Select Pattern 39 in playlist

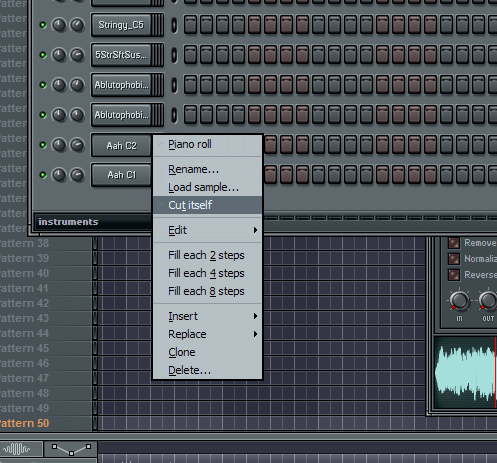tap(24, 258)
